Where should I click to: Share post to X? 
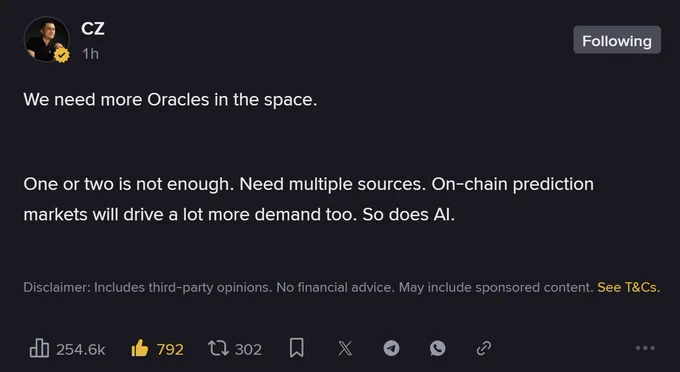point(345,348)
